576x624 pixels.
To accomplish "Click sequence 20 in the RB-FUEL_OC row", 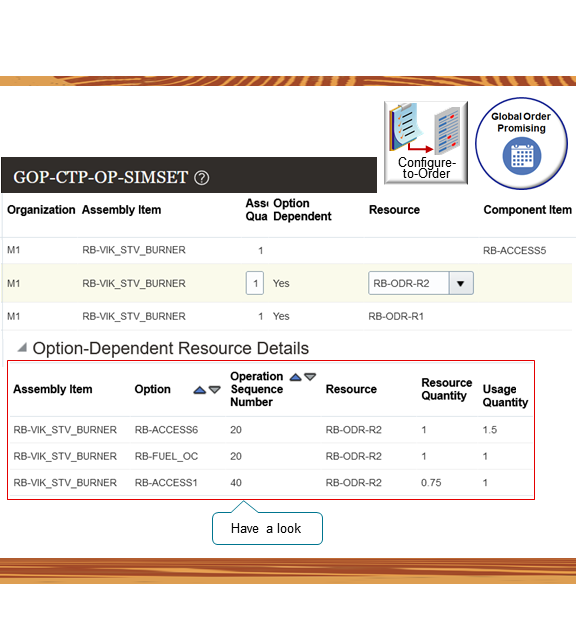I will tap(236, 456).
